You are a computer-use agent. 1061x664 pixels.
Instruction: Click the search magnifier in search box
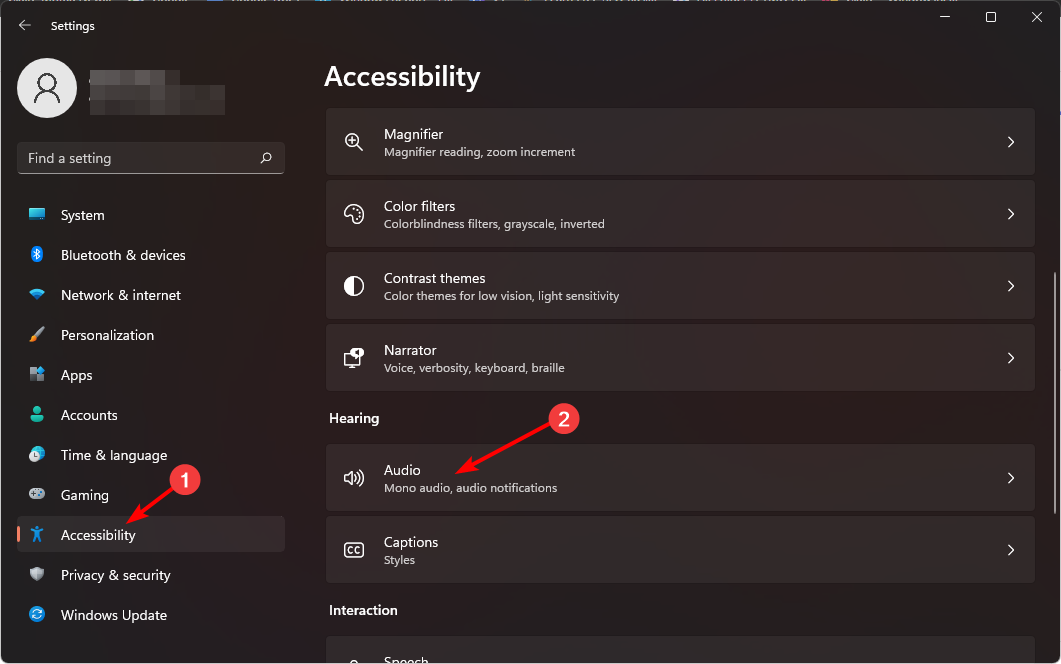click(266, 158)
